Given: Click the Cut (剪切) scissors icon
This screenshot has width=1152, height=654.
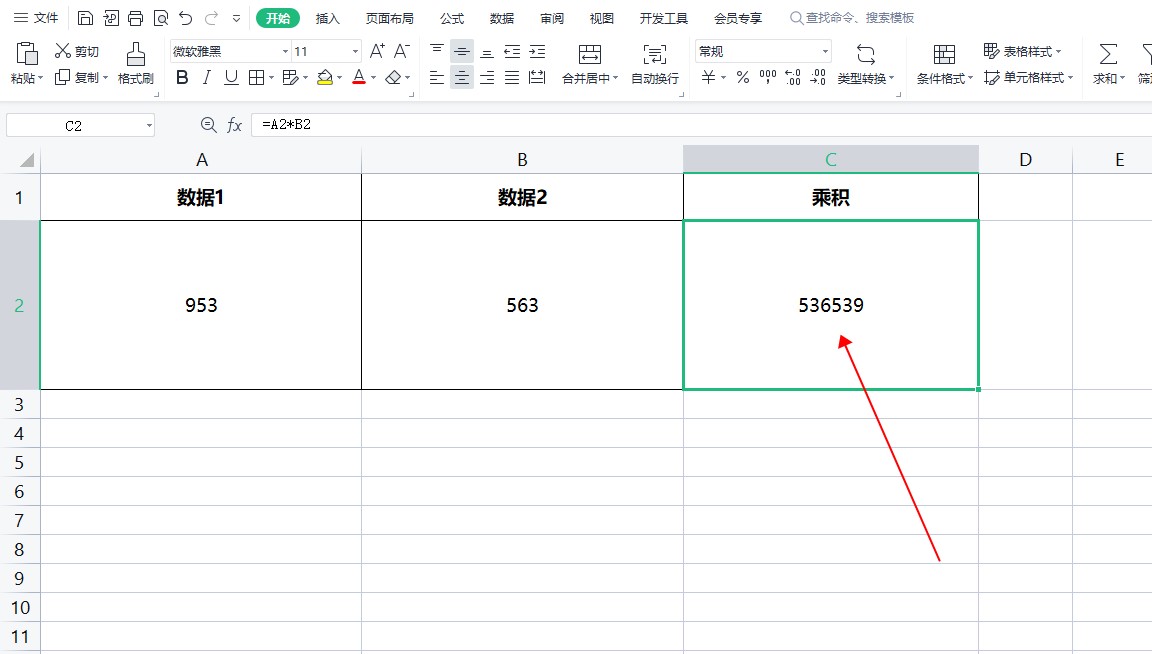Looking at the screenshot, I should tap(63, 51).
